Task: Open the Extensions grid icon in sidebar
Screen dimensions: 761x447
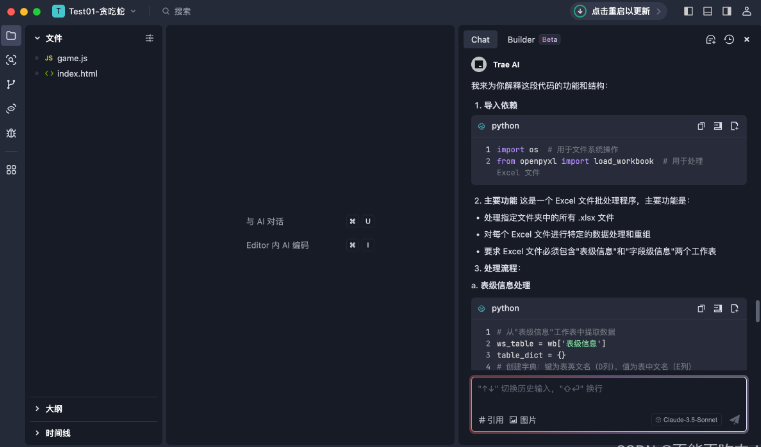Action: 11,169
